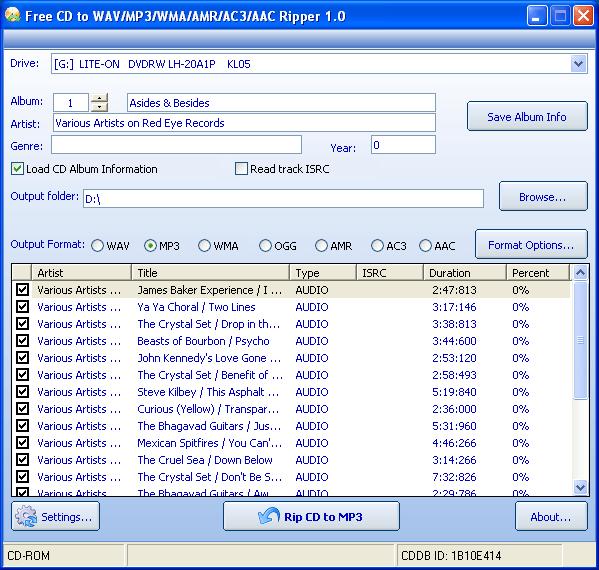Click the Settings gear icon

click(x=26, y=516)
